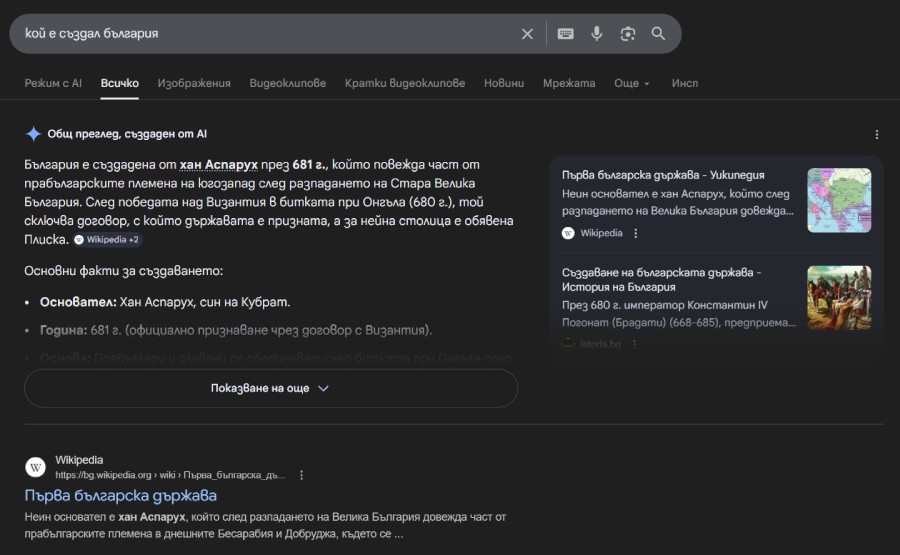Viewport: 900px width, 555px height.
Task: Click the 'Година:' 681 г. bullet line
Action: [236, 330]
